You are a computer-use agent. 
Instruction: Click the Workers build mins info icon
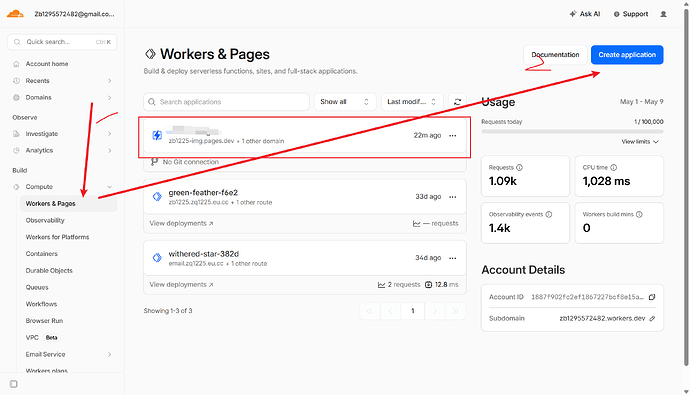639,215
